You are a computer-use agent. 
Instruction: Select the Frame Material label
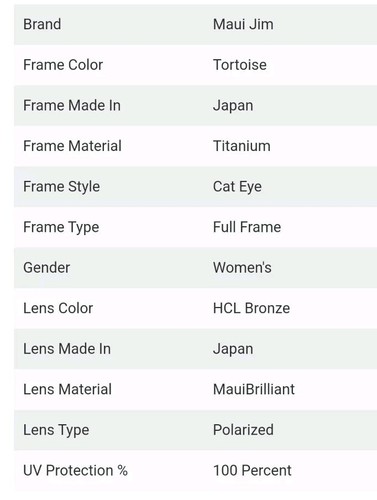coord(72,146)
